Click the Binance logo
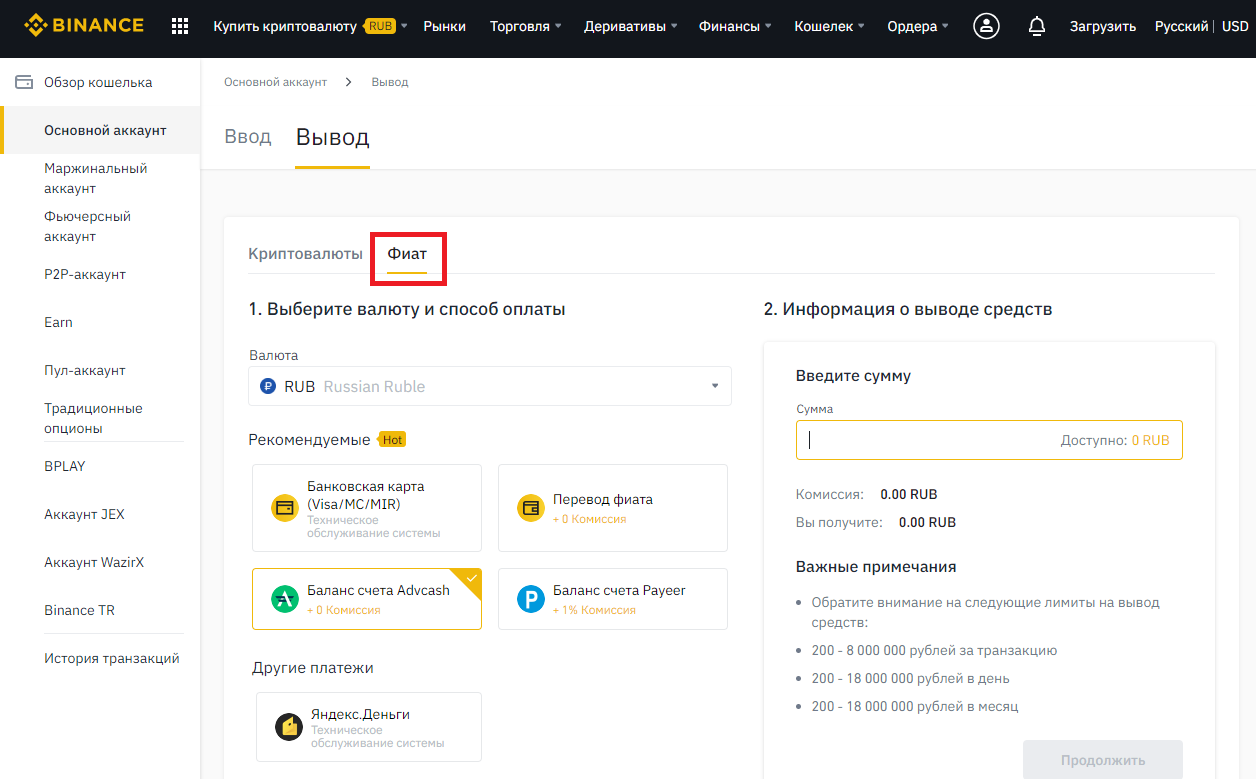 coord(84,26)
